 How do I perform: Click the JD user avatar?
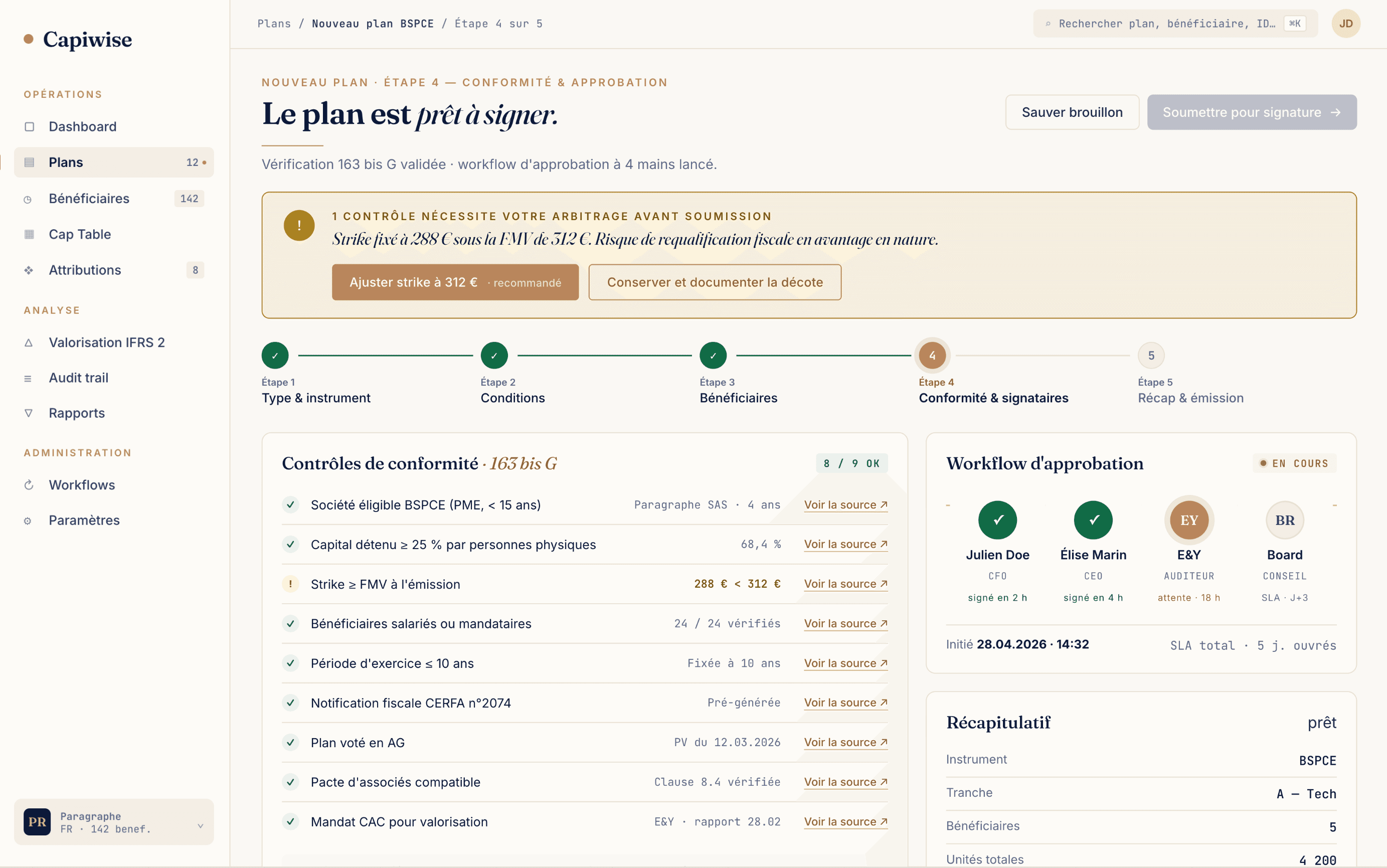(1346, 24)
